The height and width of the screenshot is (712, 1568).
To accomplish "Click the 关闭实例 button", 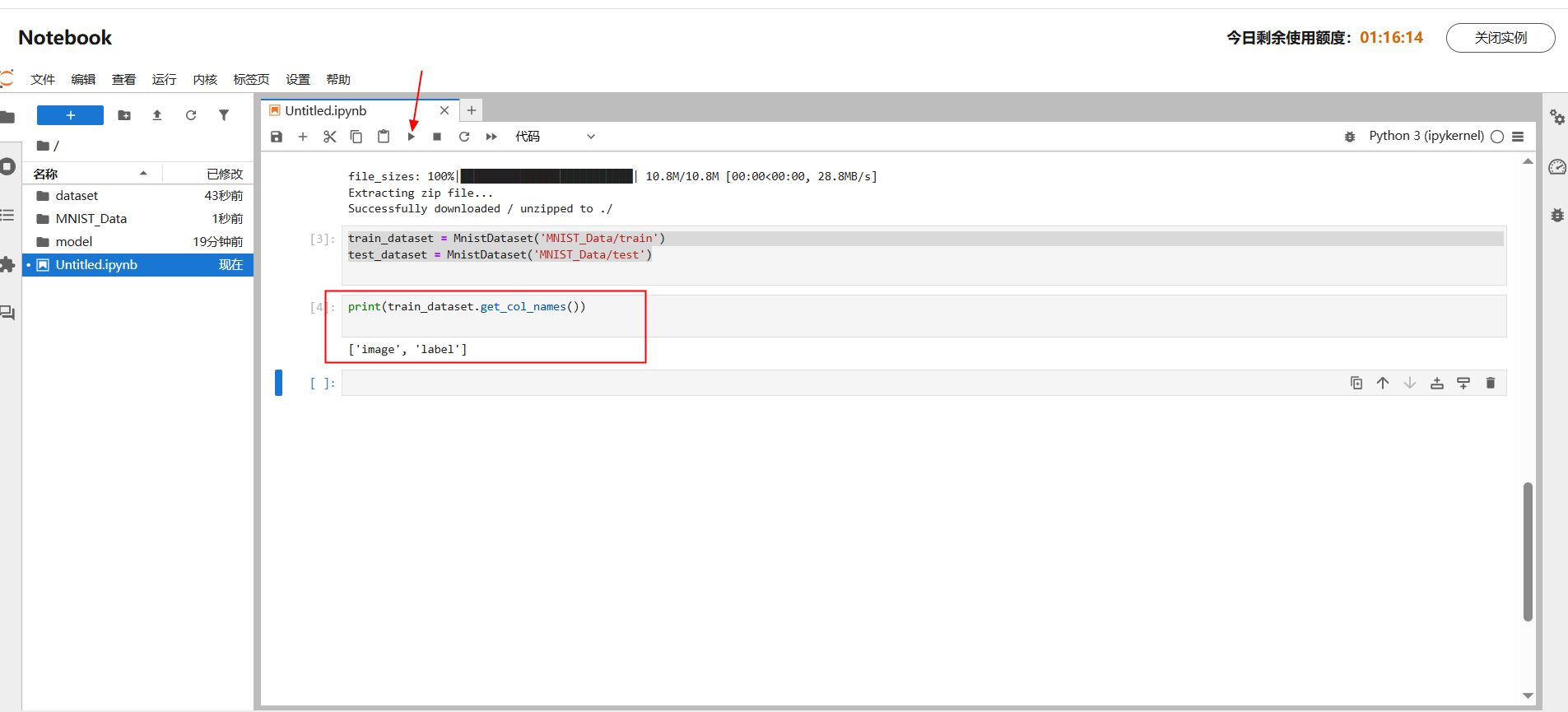I will point(1501,38).
